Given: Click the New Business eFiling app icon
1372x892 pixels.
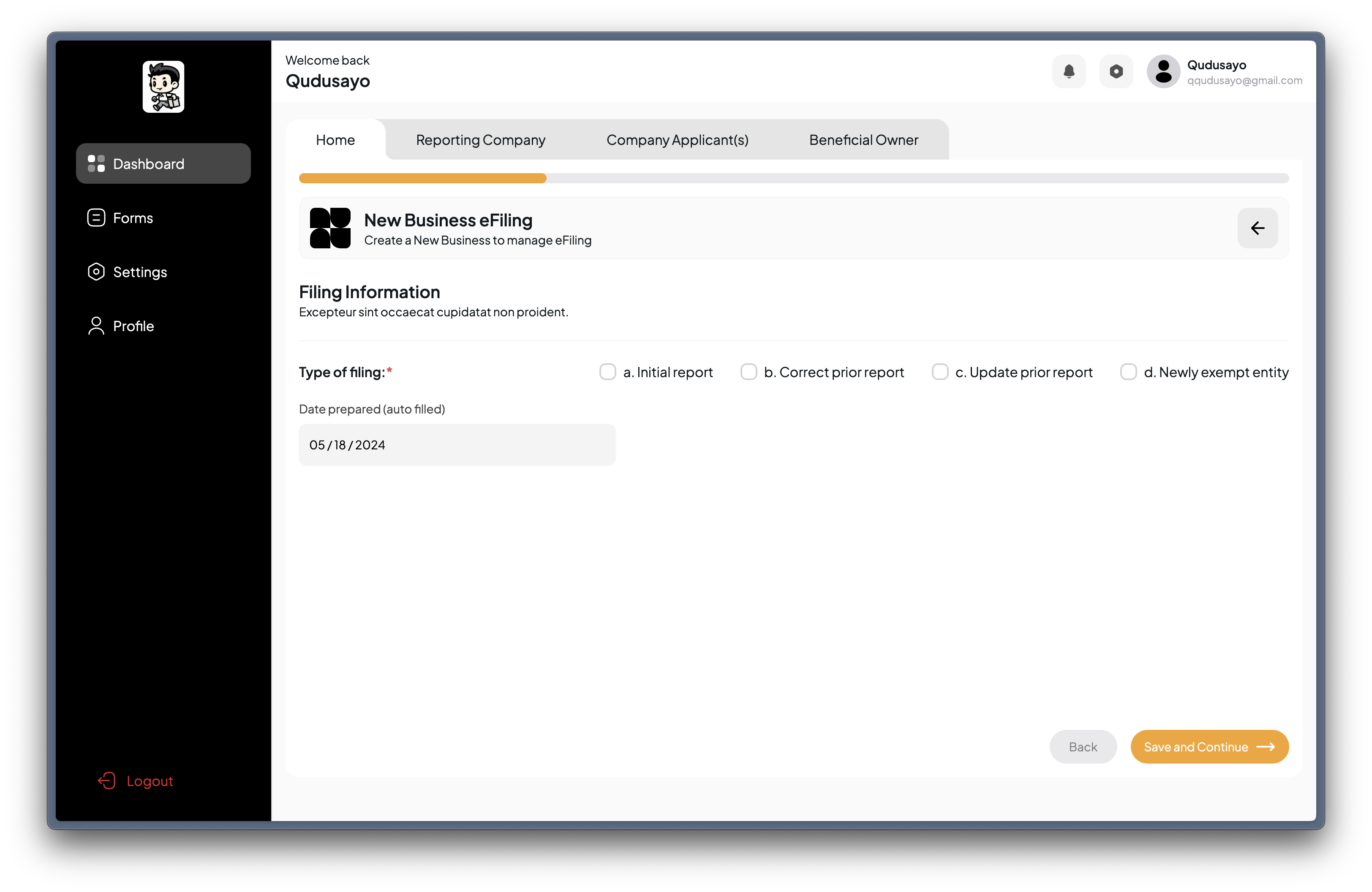Looking at the screenshot, I should pos(331,228).
